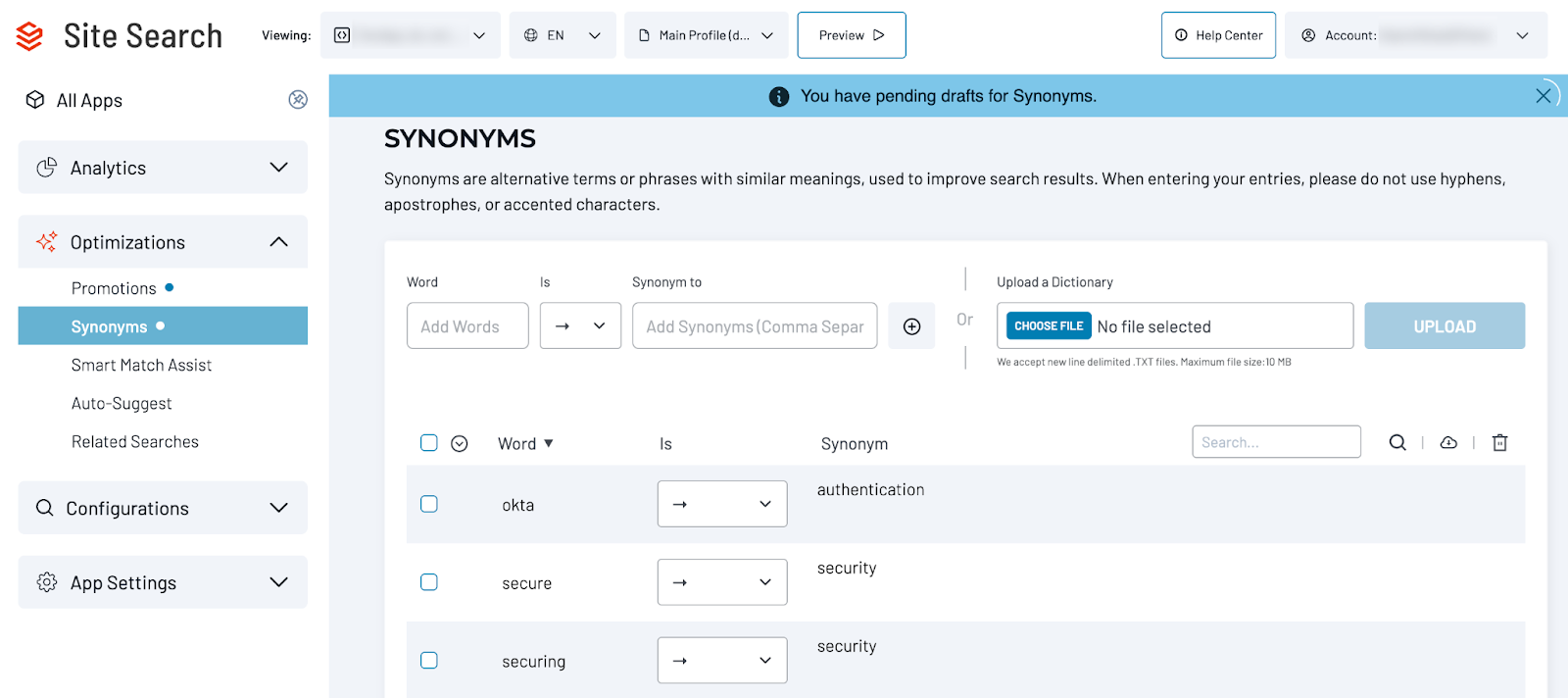Open the Main Profile dropdown
1568x698 pixels.
pyautogui.click(x=707, y=35)
